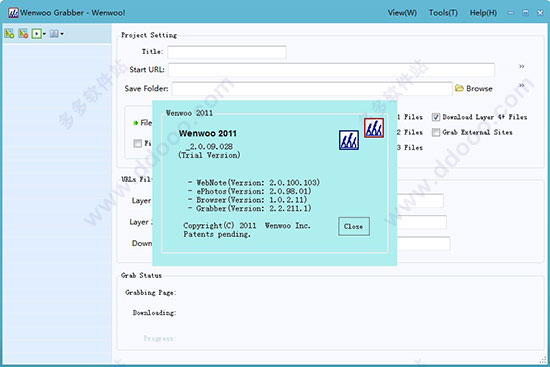The height and width of the screenshot is (367, 550).
Task: Click the 'Grabbing Page:' label
Action: click(x=151, y=293)
